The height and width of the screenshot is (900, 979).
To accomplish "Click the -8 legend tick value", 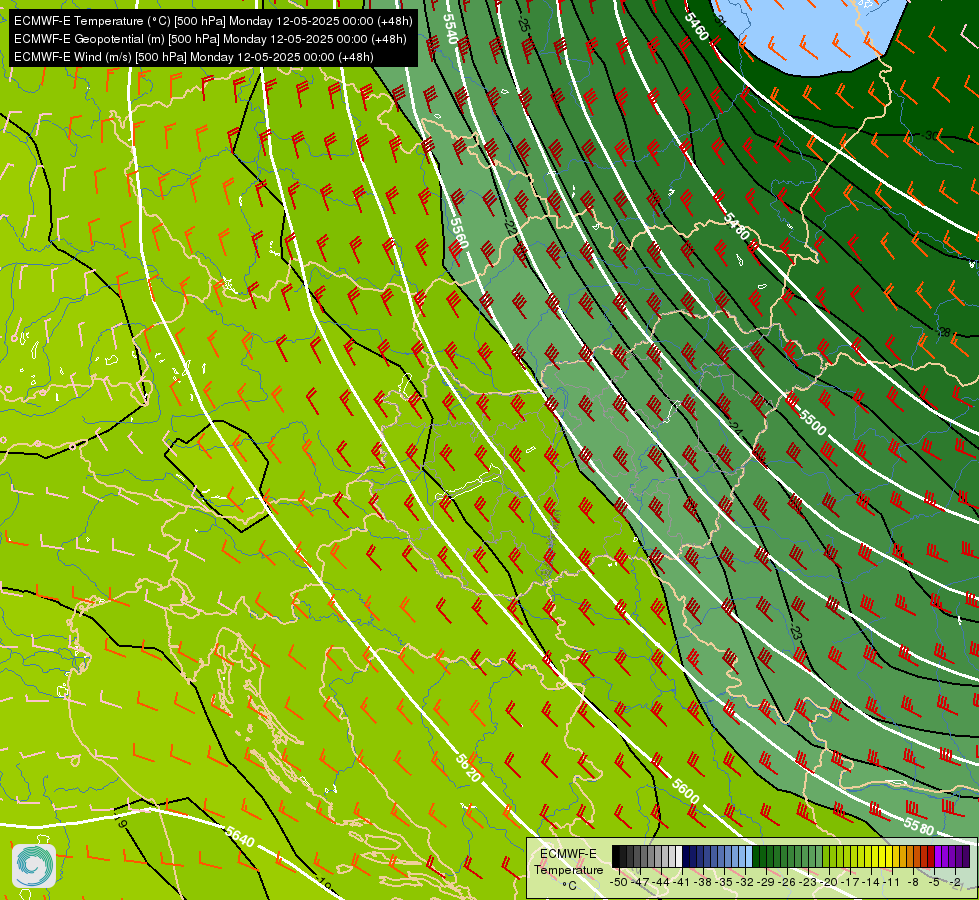I will (913, 882).
